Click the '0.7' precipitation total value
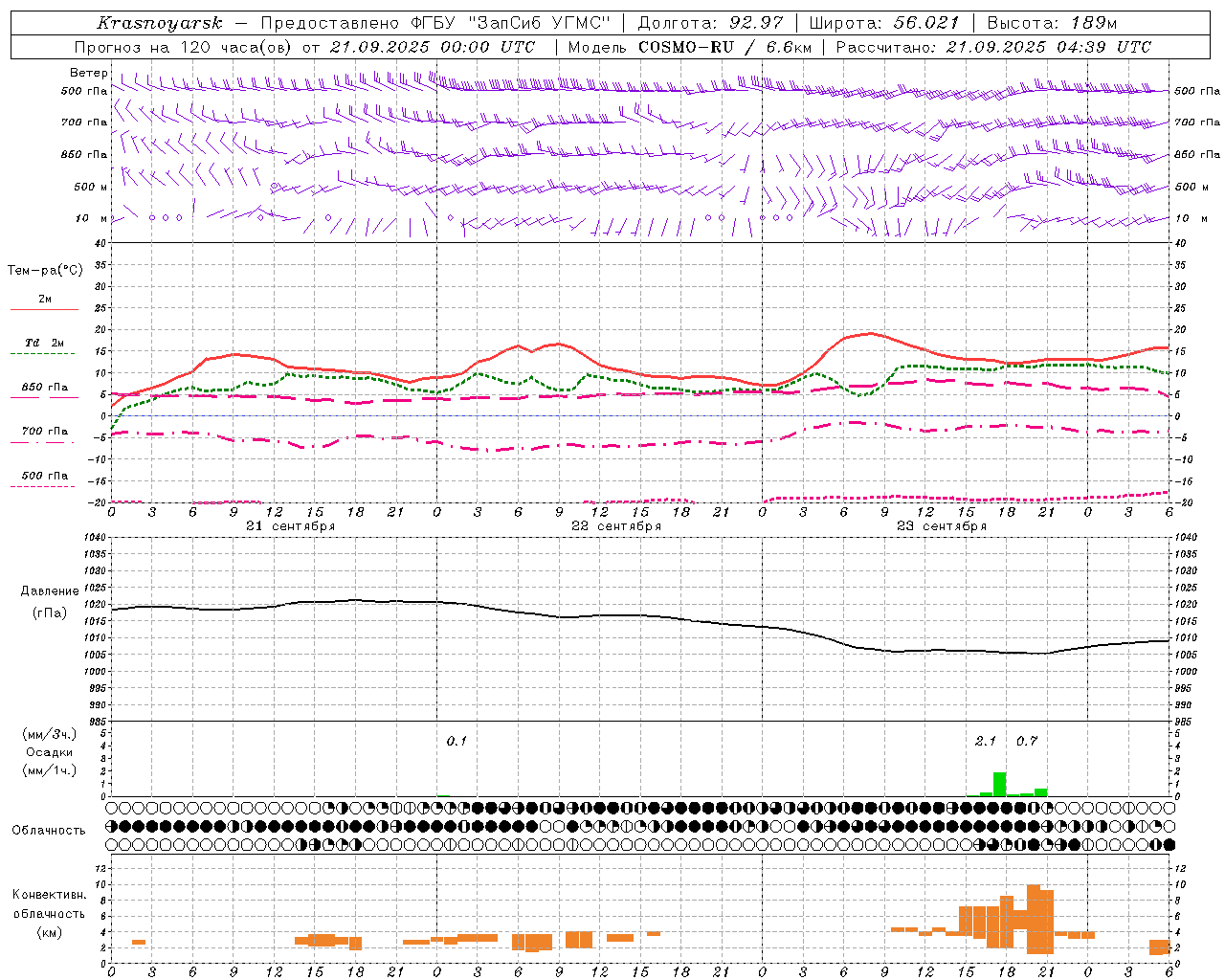This screenshot has width=1225, height=980. click(x=1026, y=741)
